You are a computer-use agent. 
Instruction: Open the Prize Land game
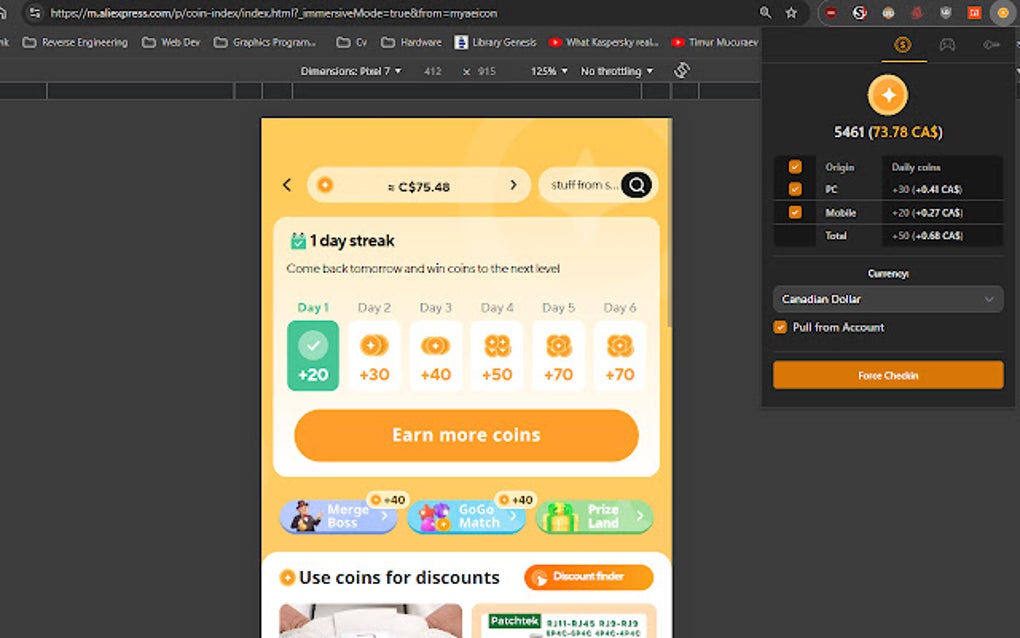(x=595, y=516)
